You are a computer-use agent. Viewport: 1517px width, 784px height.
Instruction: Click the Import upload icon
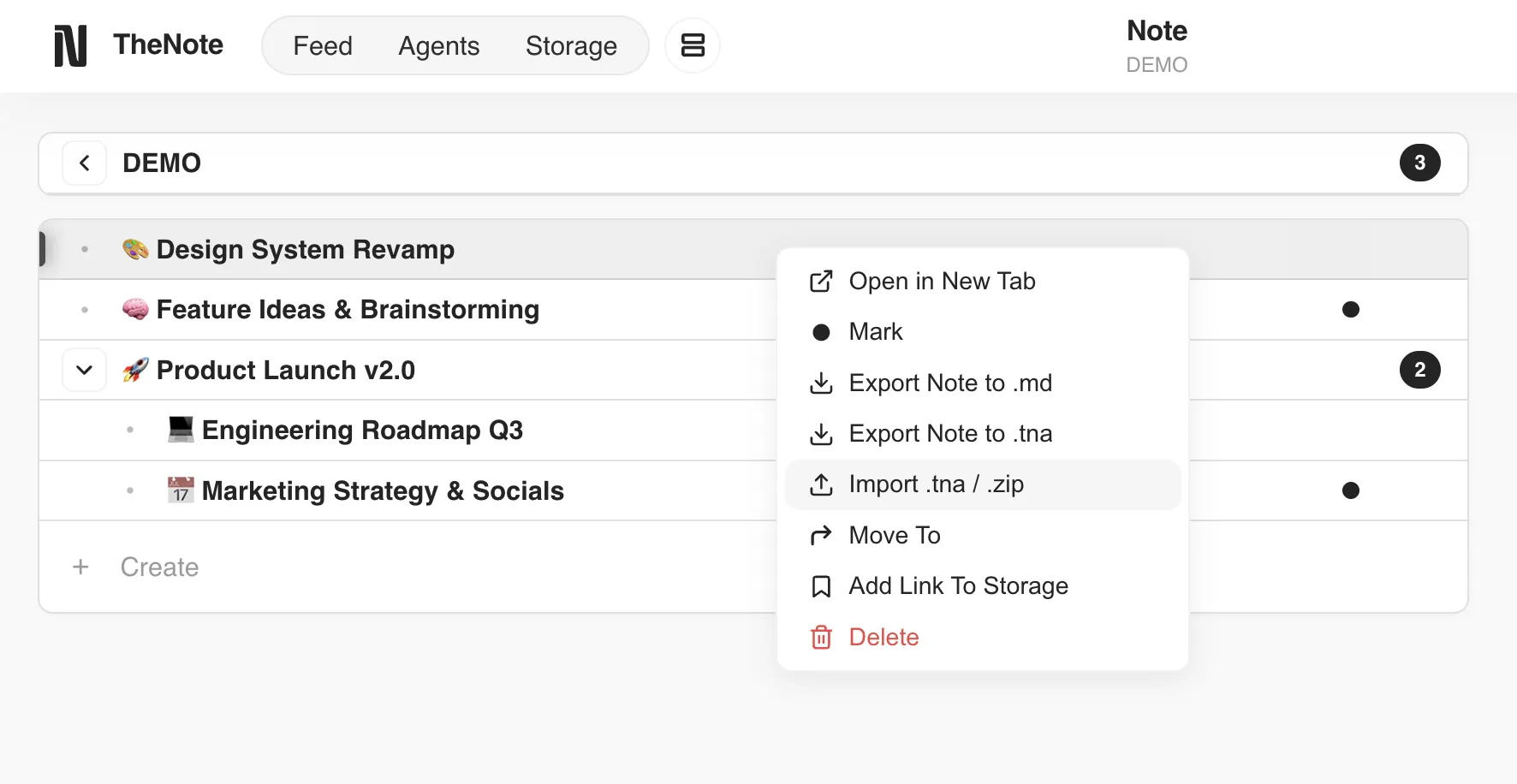pyautogui.click(x=821, y=484)
